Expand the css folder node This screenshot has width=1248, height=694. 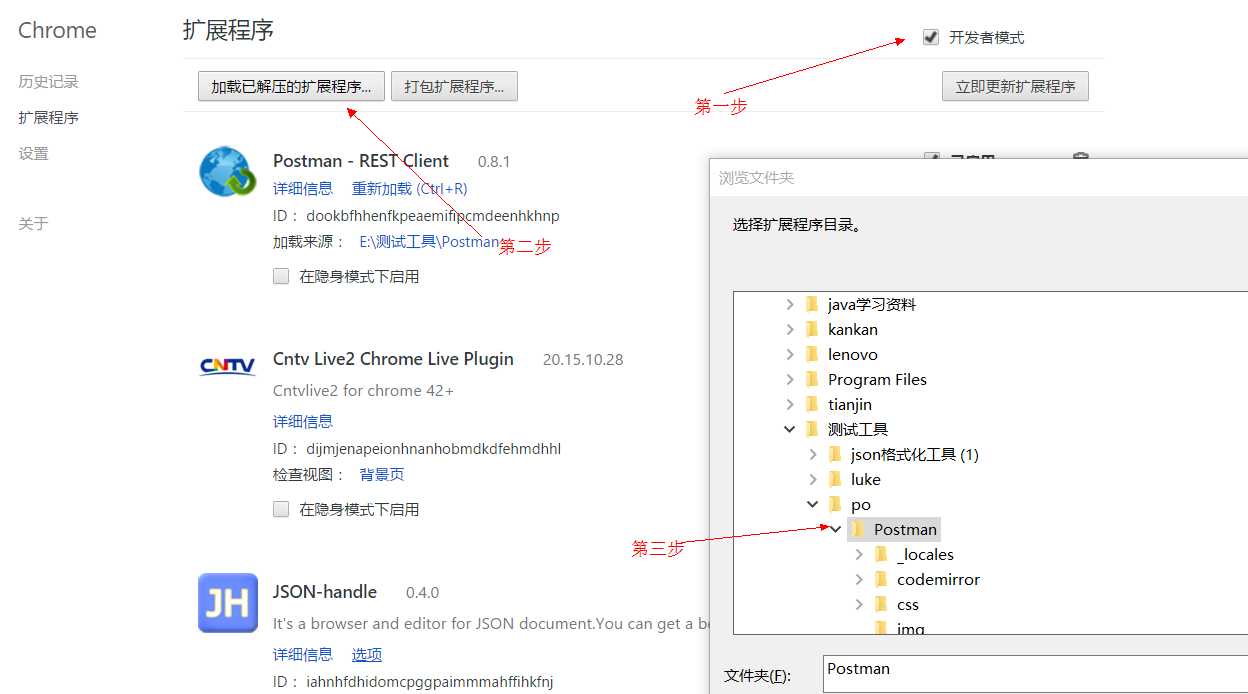(x=859, y=604)
